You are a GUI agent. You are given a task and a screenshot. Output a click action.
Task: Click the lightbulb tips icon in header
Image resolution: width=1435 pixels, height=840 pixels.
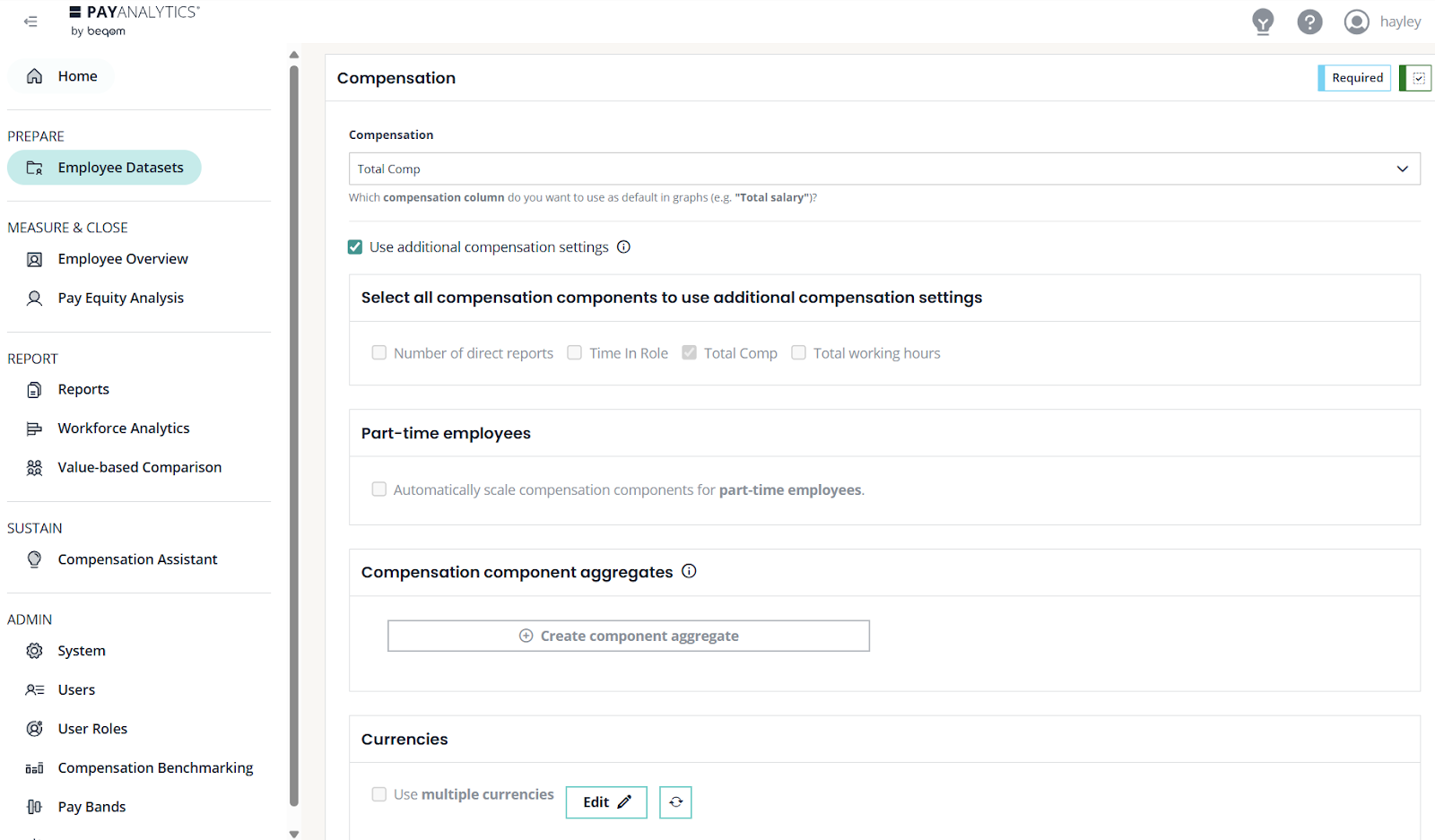pyautogui.click(x=1263, y=22)
